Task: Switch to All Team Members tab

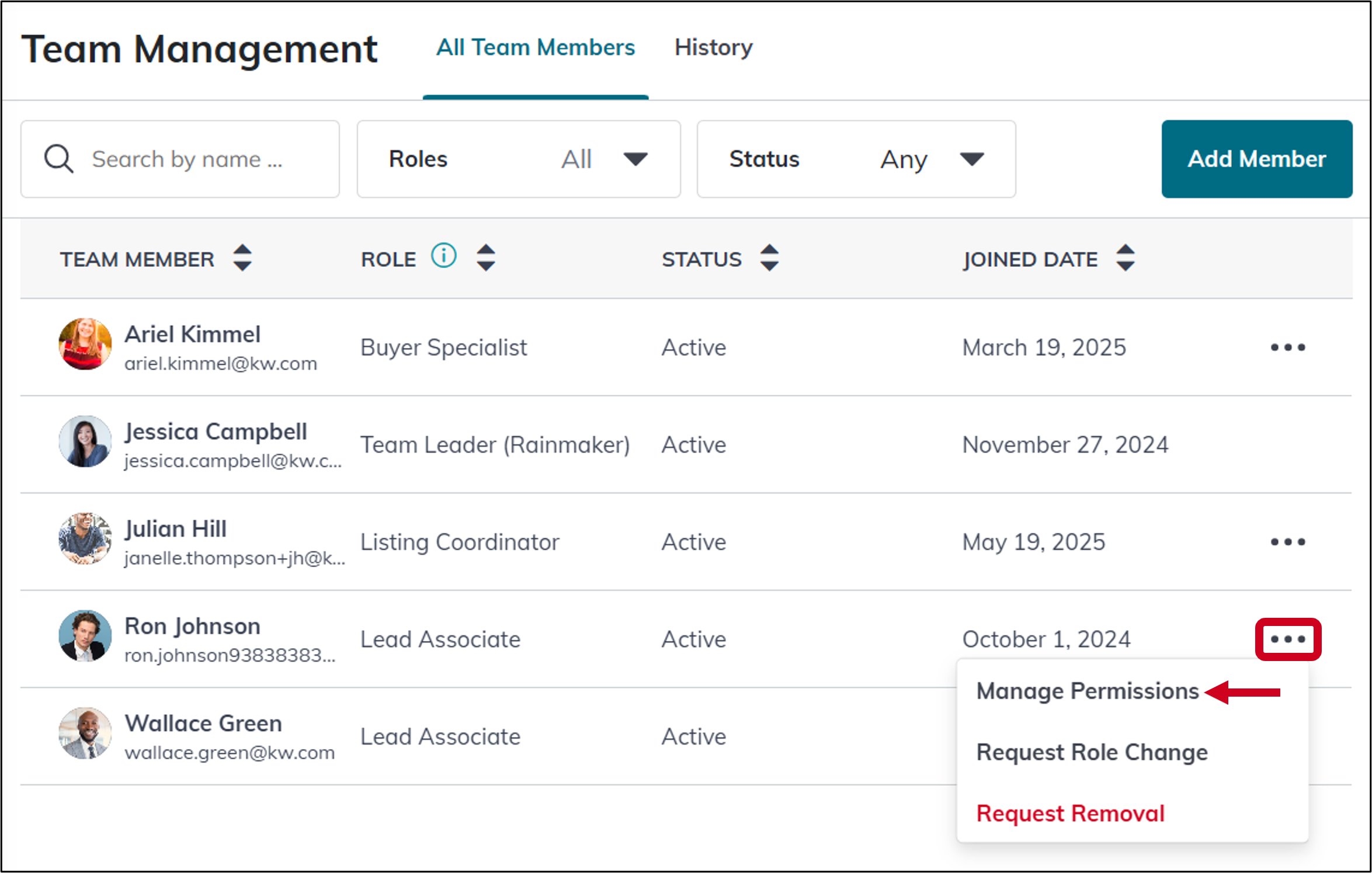Action: tap(536, 48)
